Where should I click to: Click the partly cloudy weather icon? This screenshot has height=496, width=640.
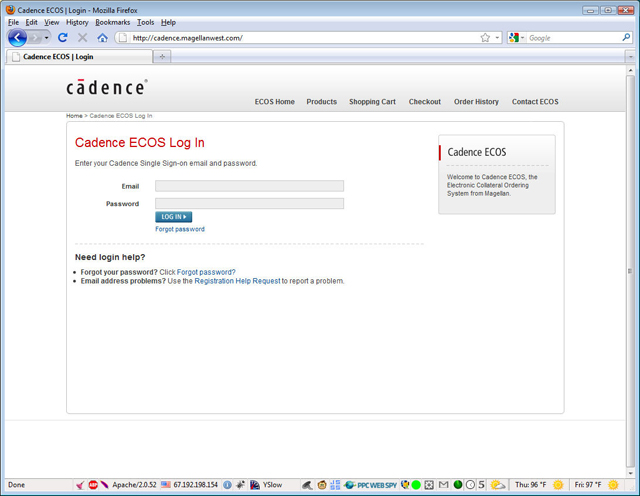(498, 485)
